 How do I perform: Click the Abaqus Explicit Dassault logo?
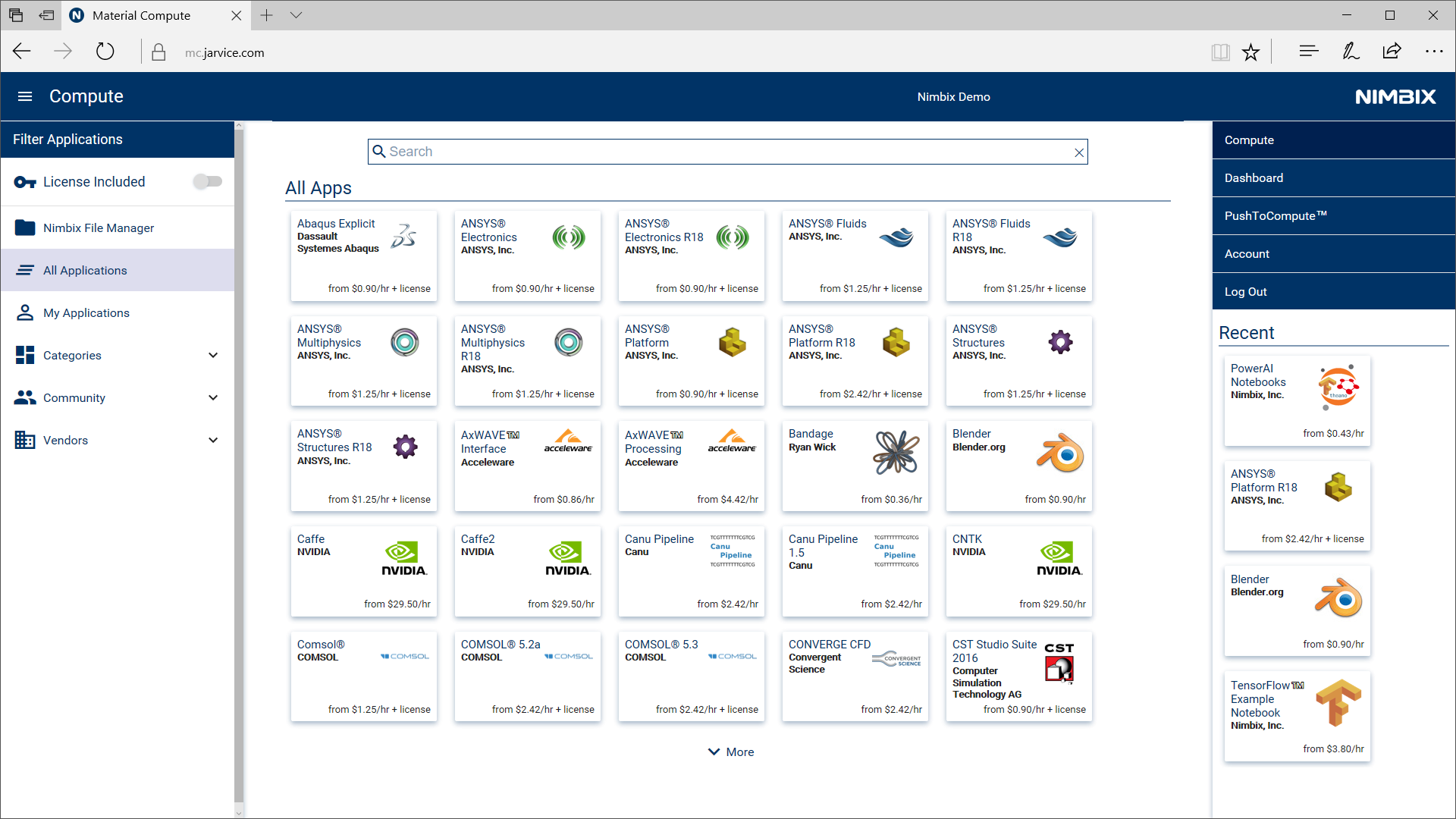[x=403, y=237]
